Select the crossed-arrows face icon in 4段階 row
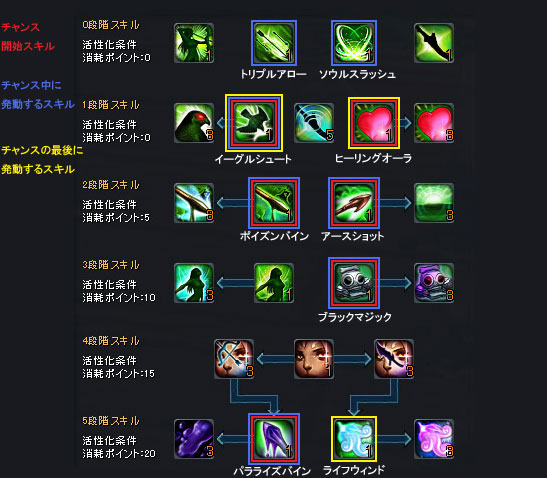 click(234, 359)
